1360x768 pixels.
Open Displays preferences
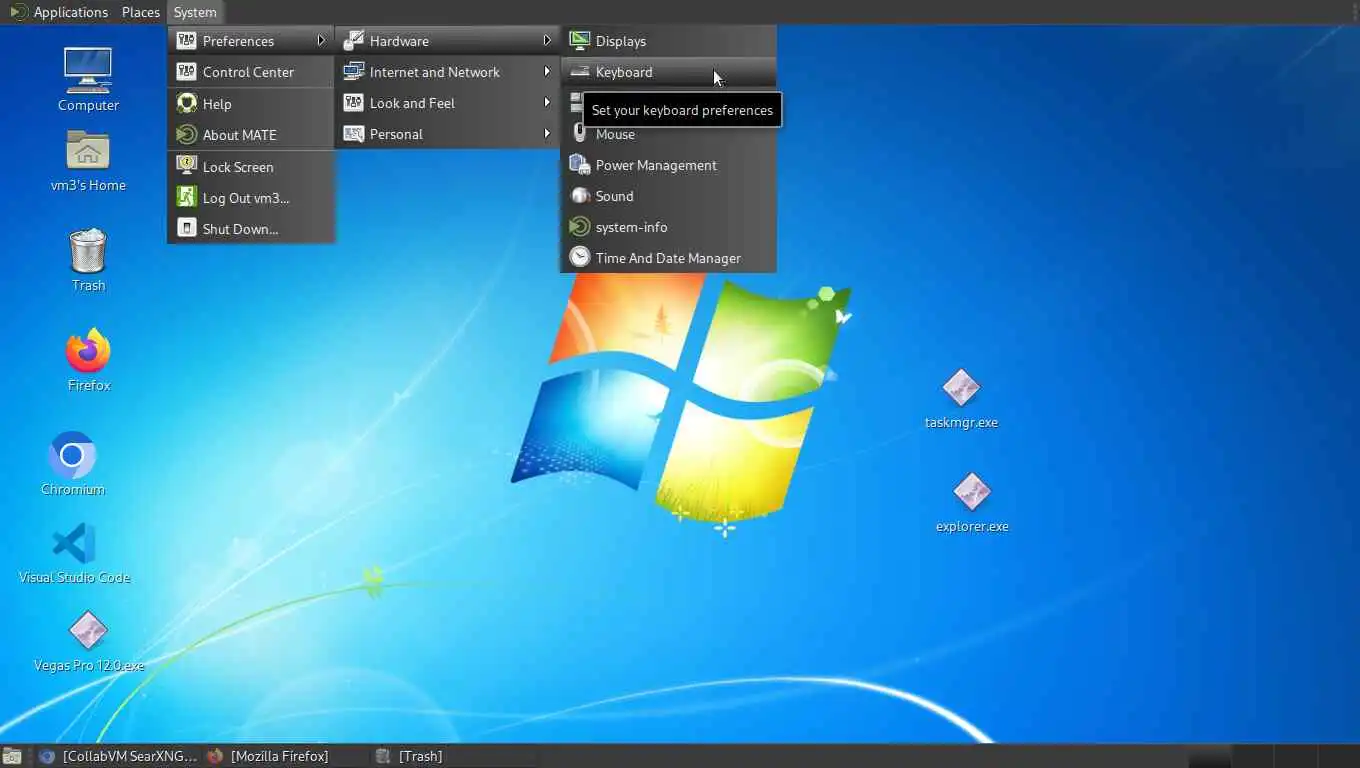[668, 41]
